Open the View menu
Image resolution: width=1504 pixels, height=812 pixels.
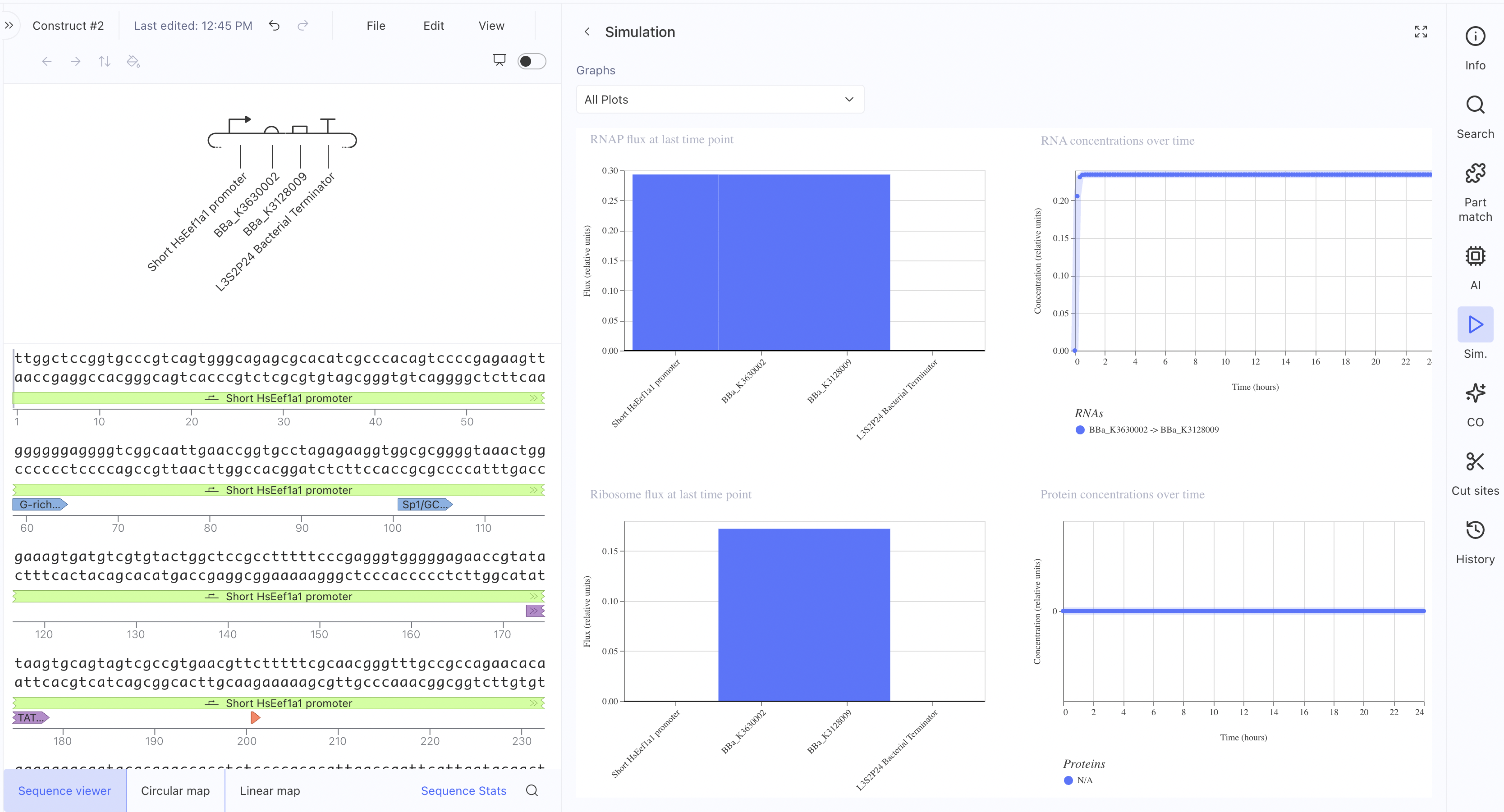491,26
